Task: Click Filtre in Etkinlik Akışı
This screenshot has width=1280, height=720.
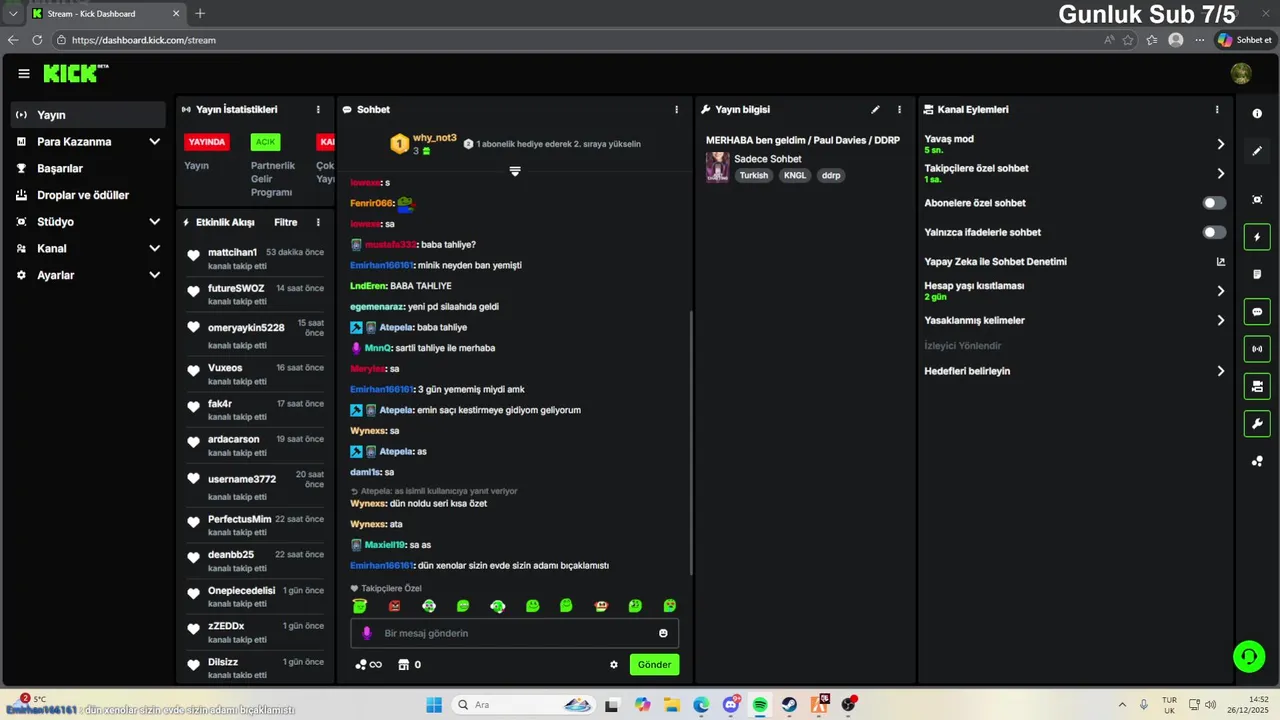Action: pyautogui.click(x=285, y=222)
